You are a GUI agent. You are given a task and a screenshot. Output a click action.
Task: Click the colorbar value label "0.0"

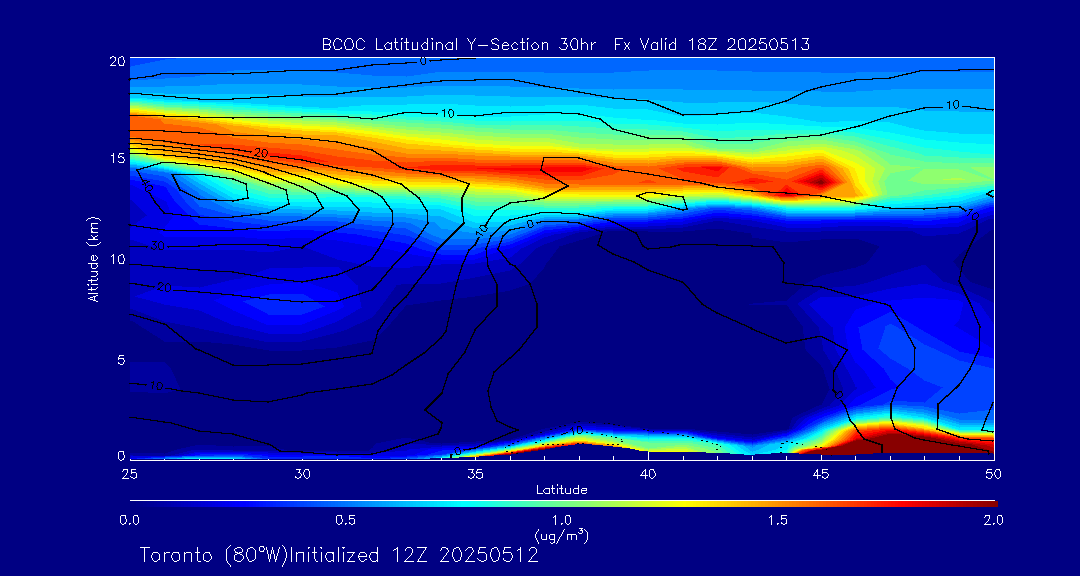(130, 521)
